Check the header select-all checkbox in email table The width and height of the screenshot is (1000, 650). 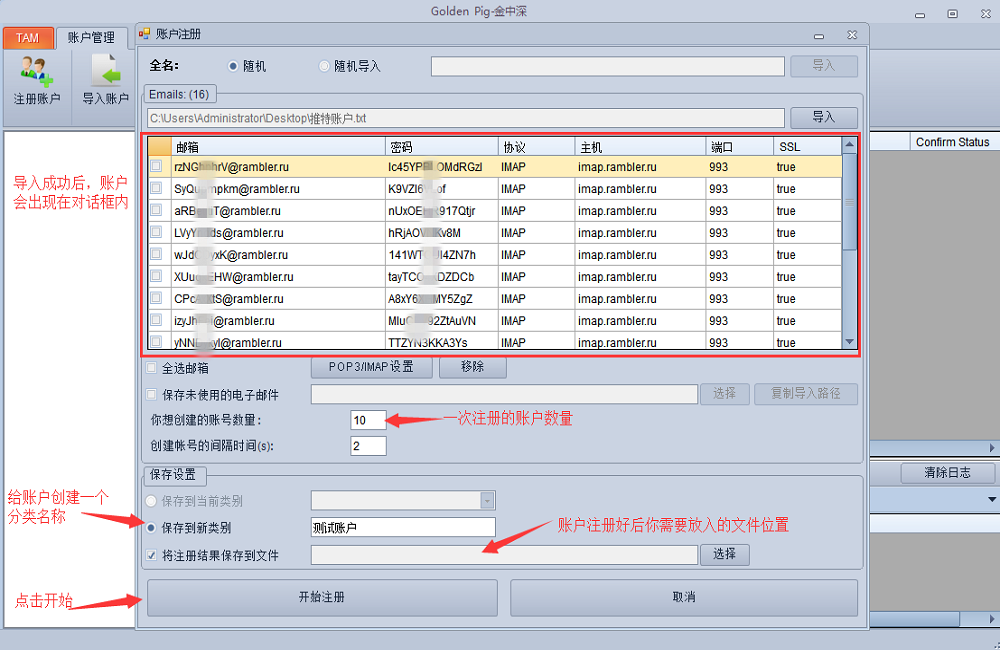[159, 147]
